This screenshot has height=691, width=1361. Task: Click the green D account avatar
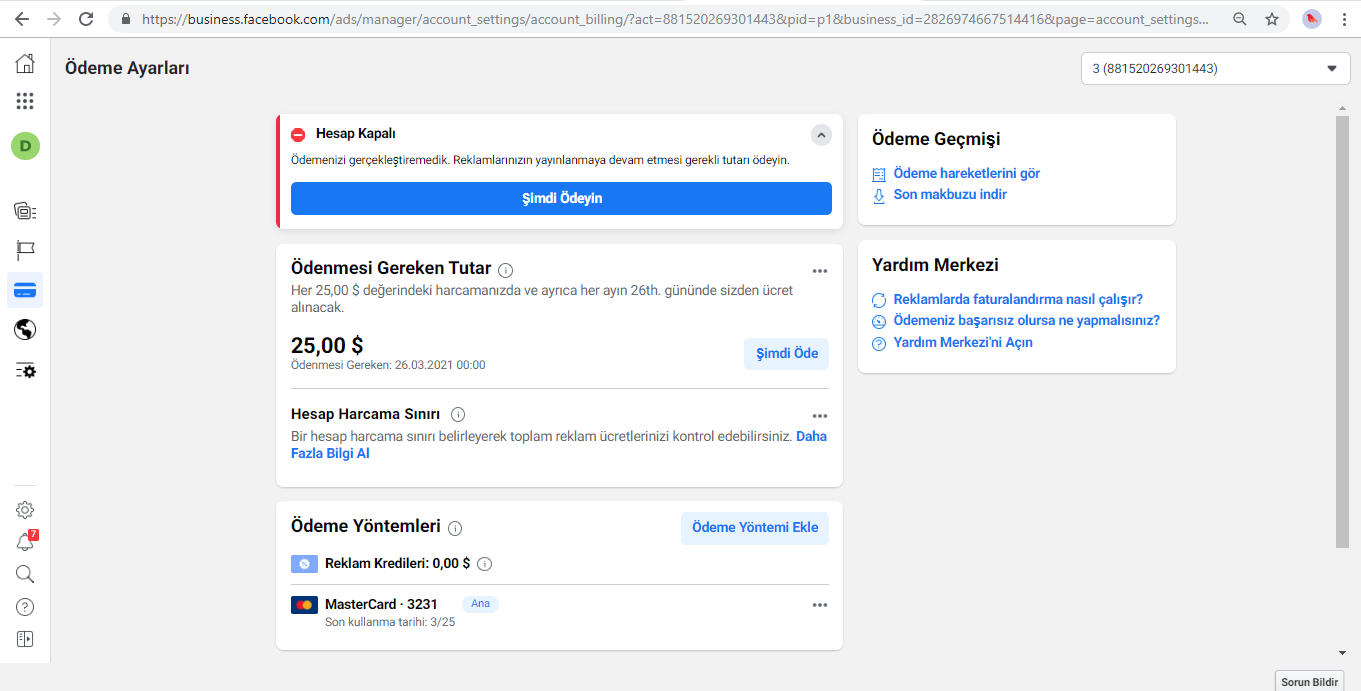point(25,146)
